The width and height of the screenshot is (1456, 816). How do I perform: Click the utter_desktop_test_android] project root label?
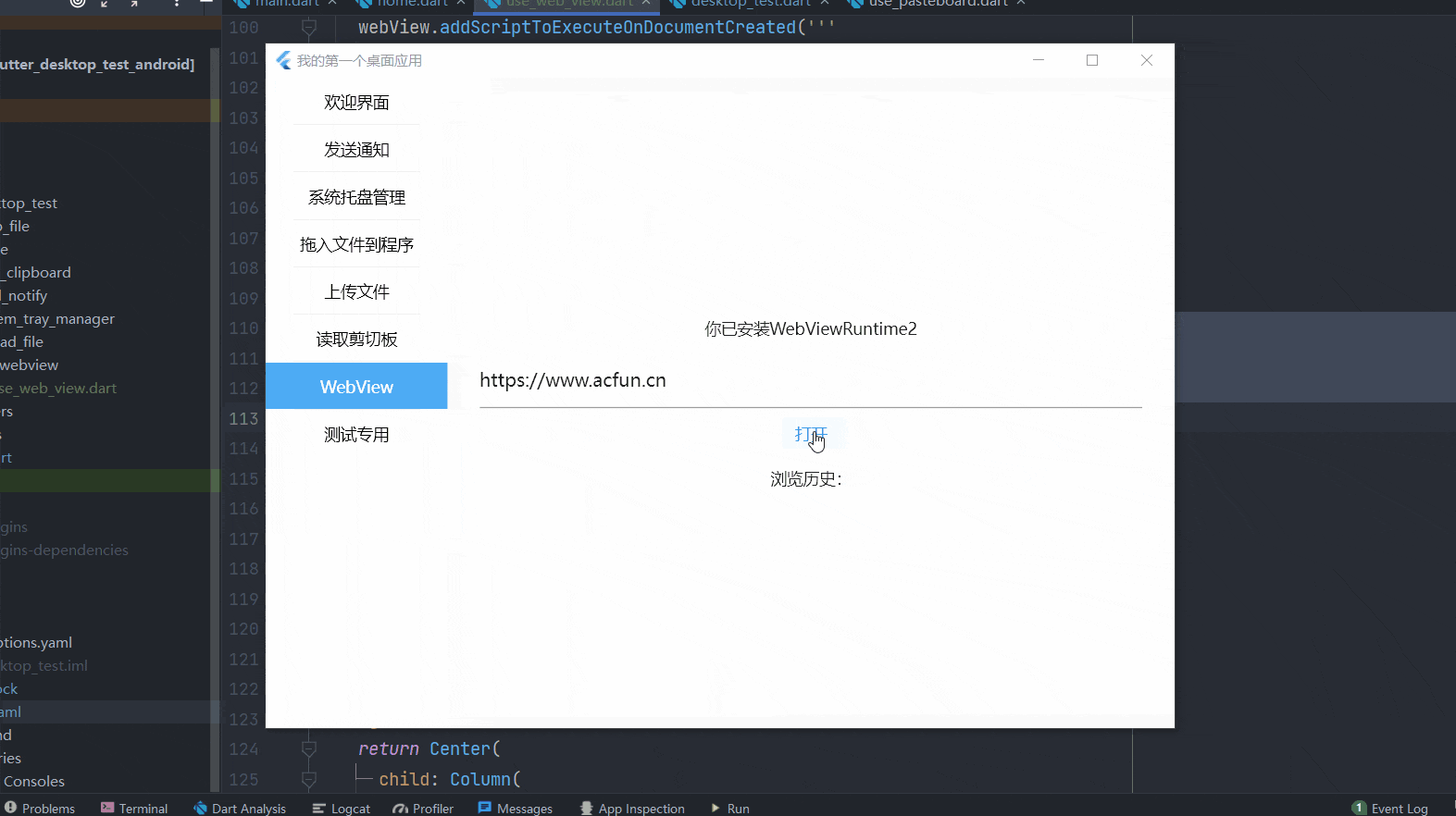click(x=97, y=64)
